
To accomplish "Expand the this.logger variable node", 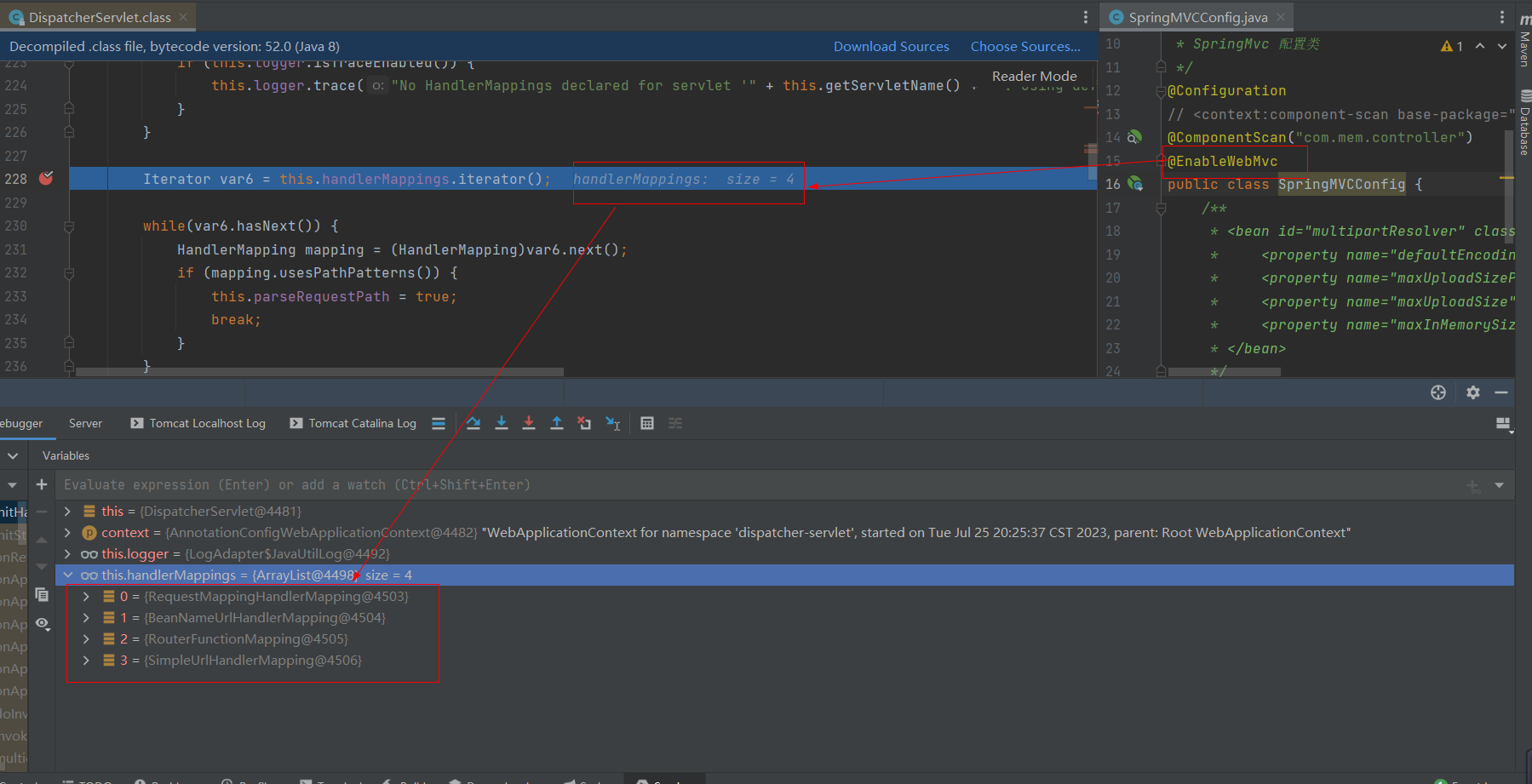I will pos(67,553).
